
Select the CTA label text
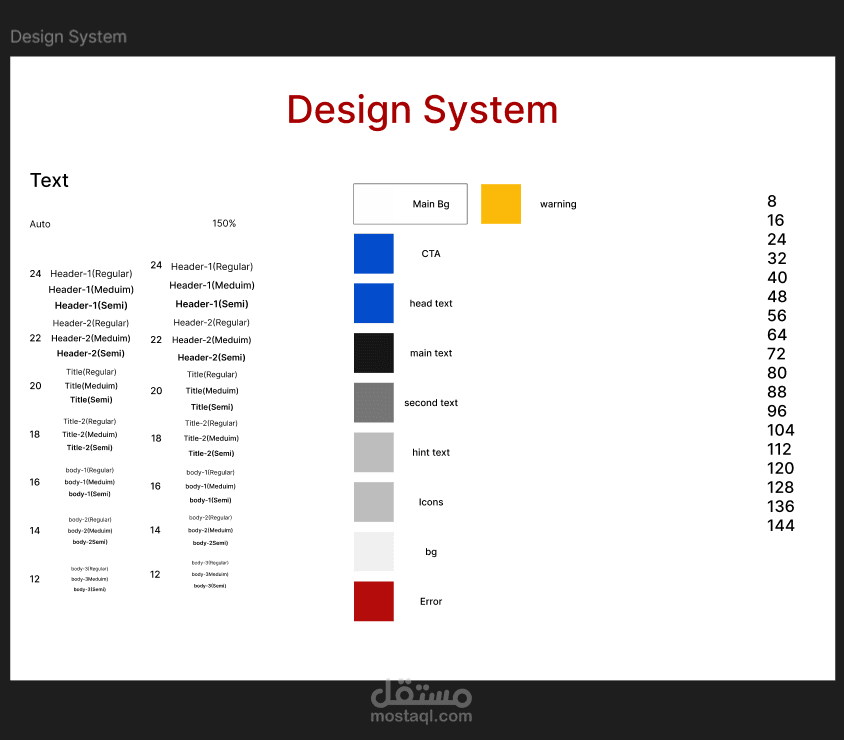[x=431, y=253]
